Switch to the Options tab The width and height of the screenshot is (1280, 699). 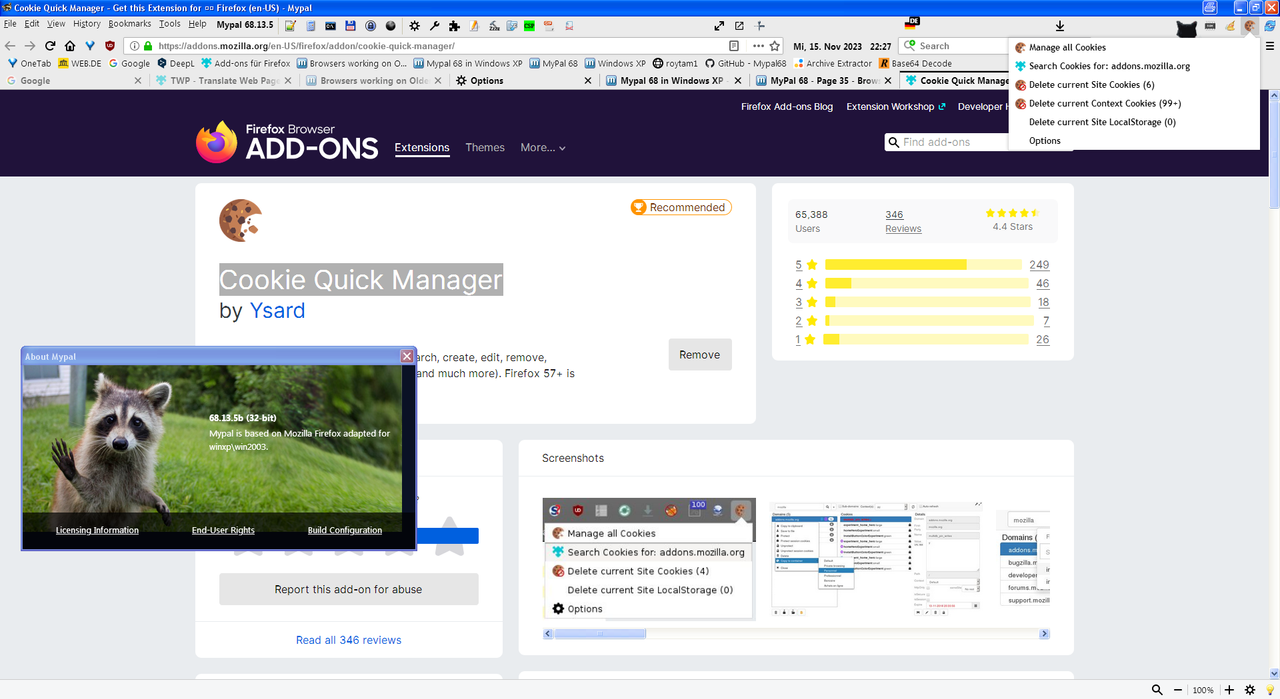(524, 81)
